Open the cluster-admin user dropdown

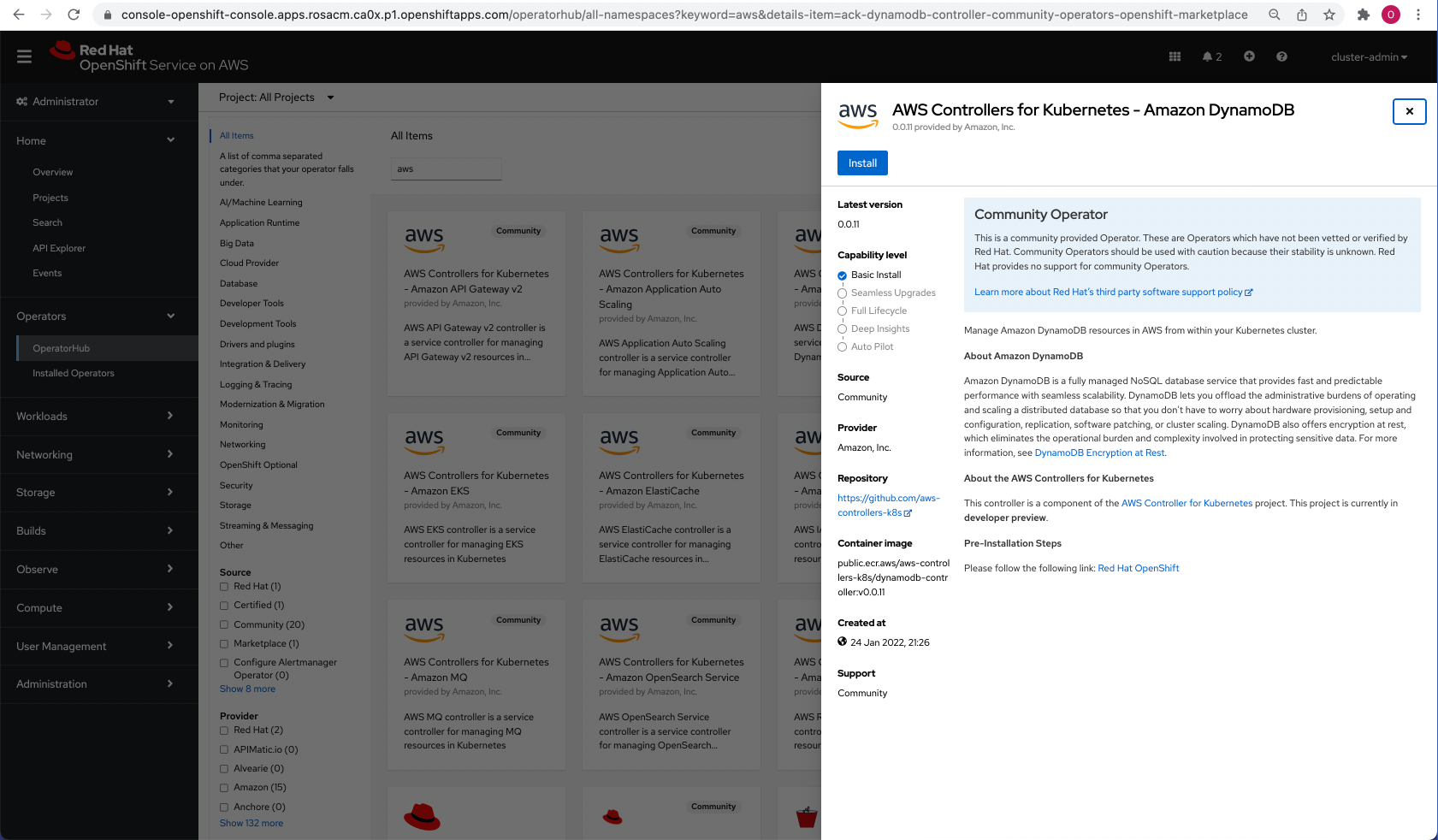pos(1369,57)
